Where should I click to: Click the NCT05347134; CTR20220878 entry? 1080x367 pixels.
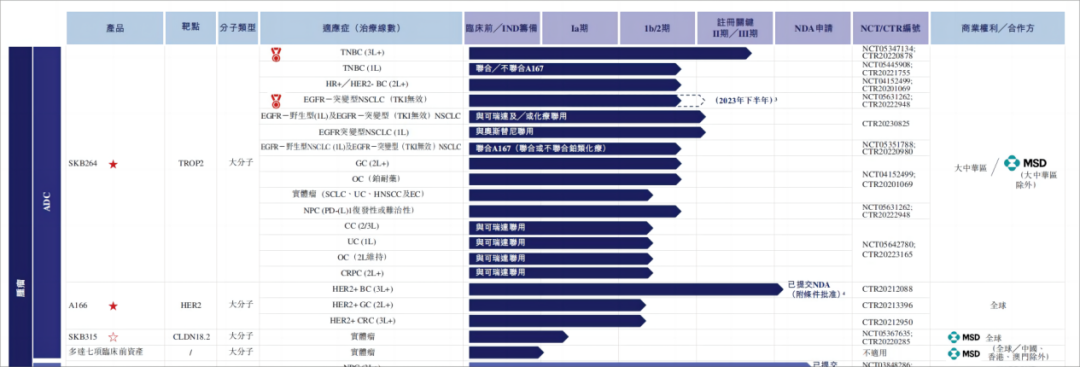pos(888,53)
